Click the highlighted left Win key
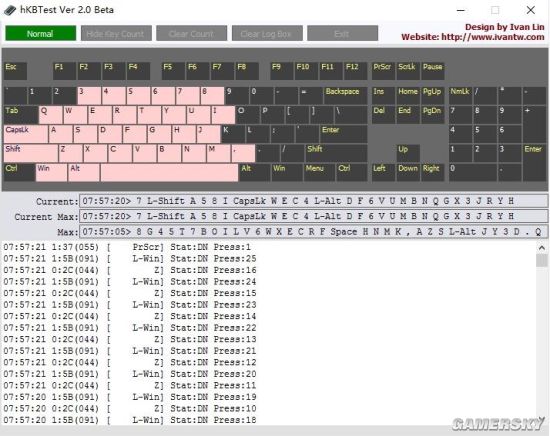Viewport: 550px width, 436px height. pyautogui.click(x=51, y=173)
